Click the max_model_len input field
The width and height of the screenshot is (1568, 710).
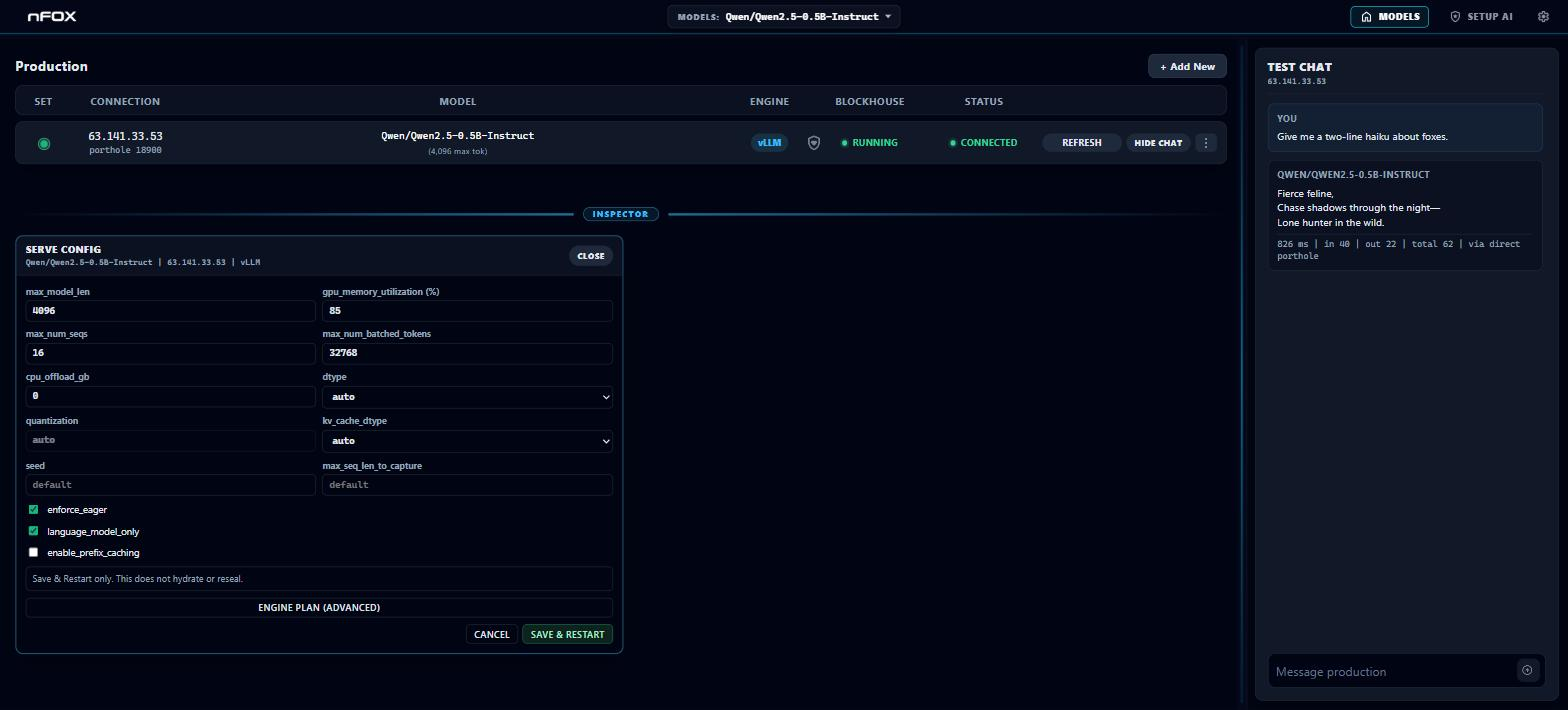[x=170, y=311]
